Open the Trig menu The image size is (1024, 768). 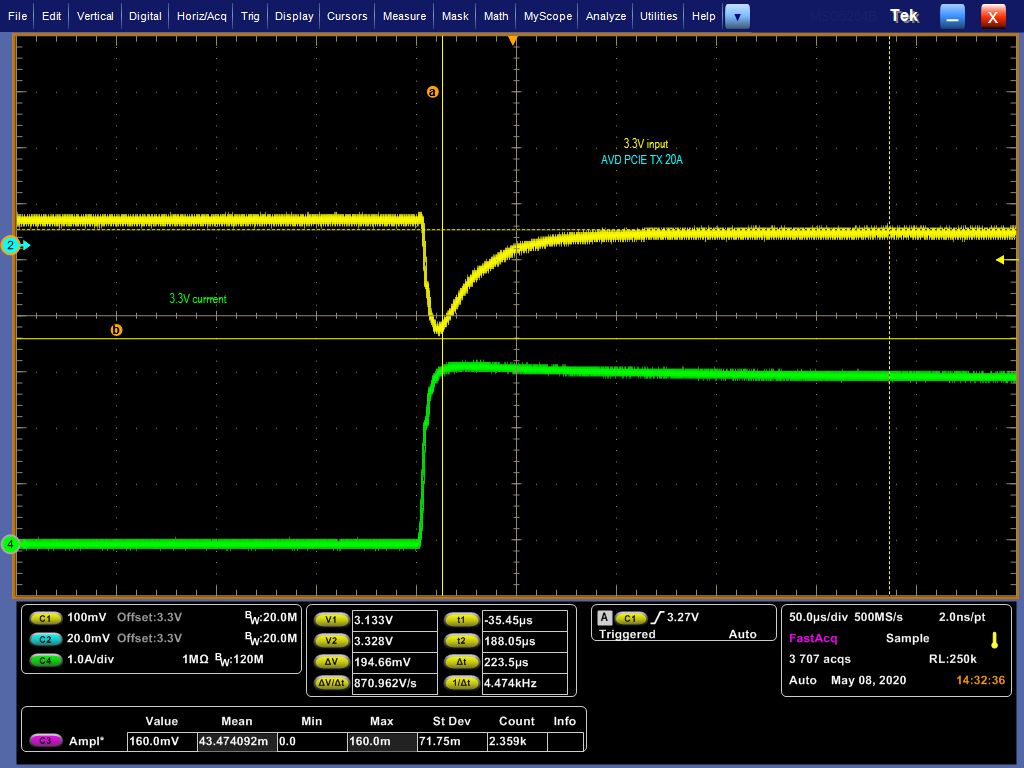(x=250, y=16)
